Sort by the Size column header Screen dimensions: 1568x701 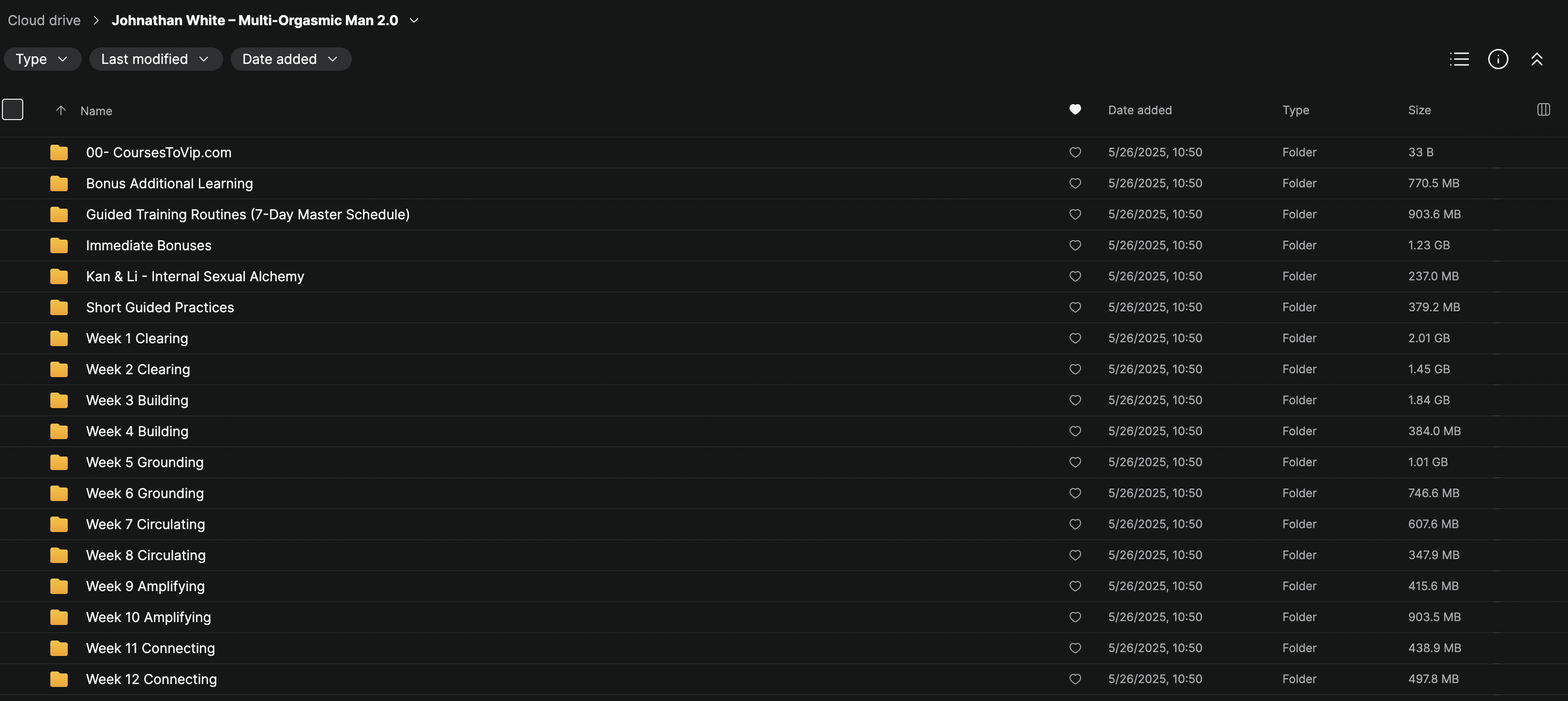pos(1419,110)
